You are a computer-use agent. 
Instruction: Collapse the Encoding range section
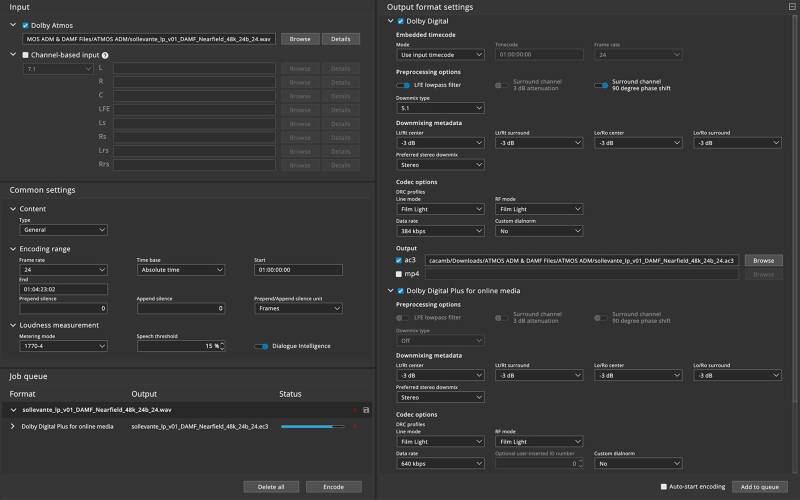[x=13, y=248]
